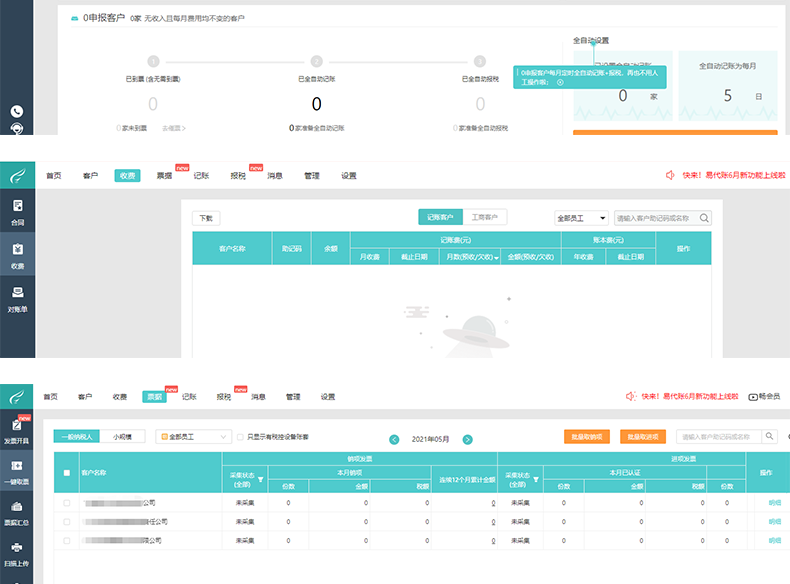Check the first company row checkbox
Screen dimensions: 790x584
click(67, 503)
